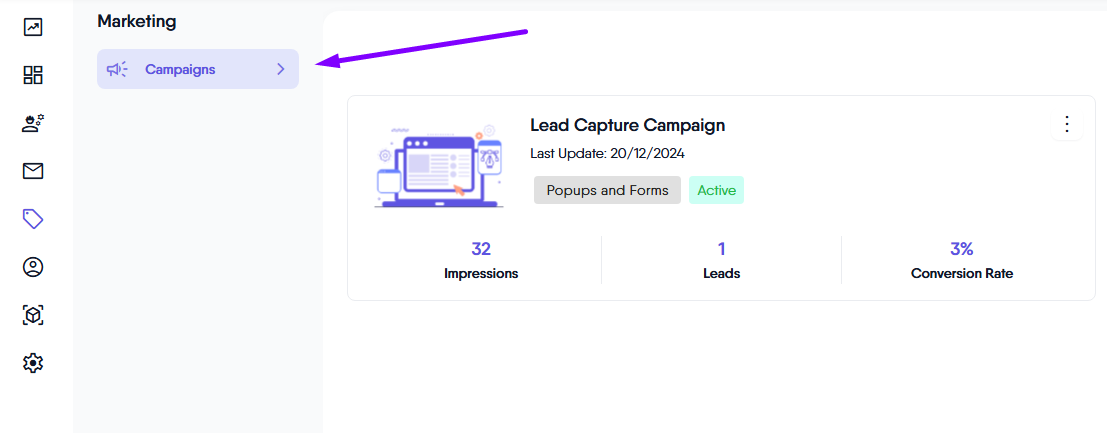Click the green Active status badge
The image size is (1107, 433).
pos(716,190)
